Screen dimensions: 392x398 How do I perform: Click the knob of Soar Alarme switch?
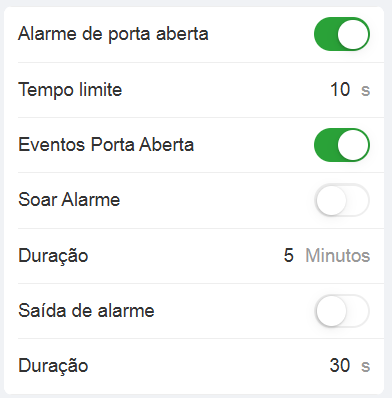[x=331, y=200]
